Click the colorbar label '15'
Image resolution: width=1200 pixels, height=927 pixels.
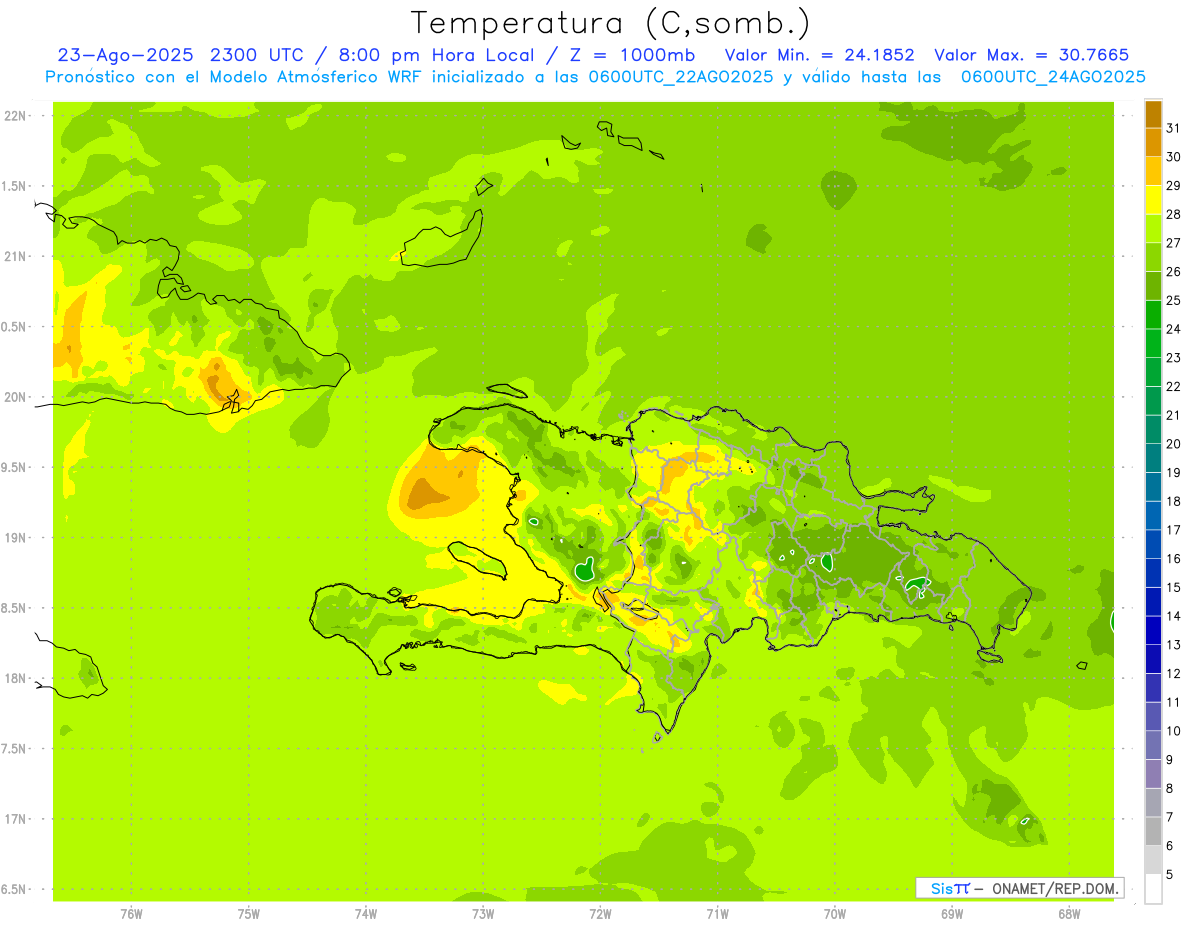point(1173,587)
